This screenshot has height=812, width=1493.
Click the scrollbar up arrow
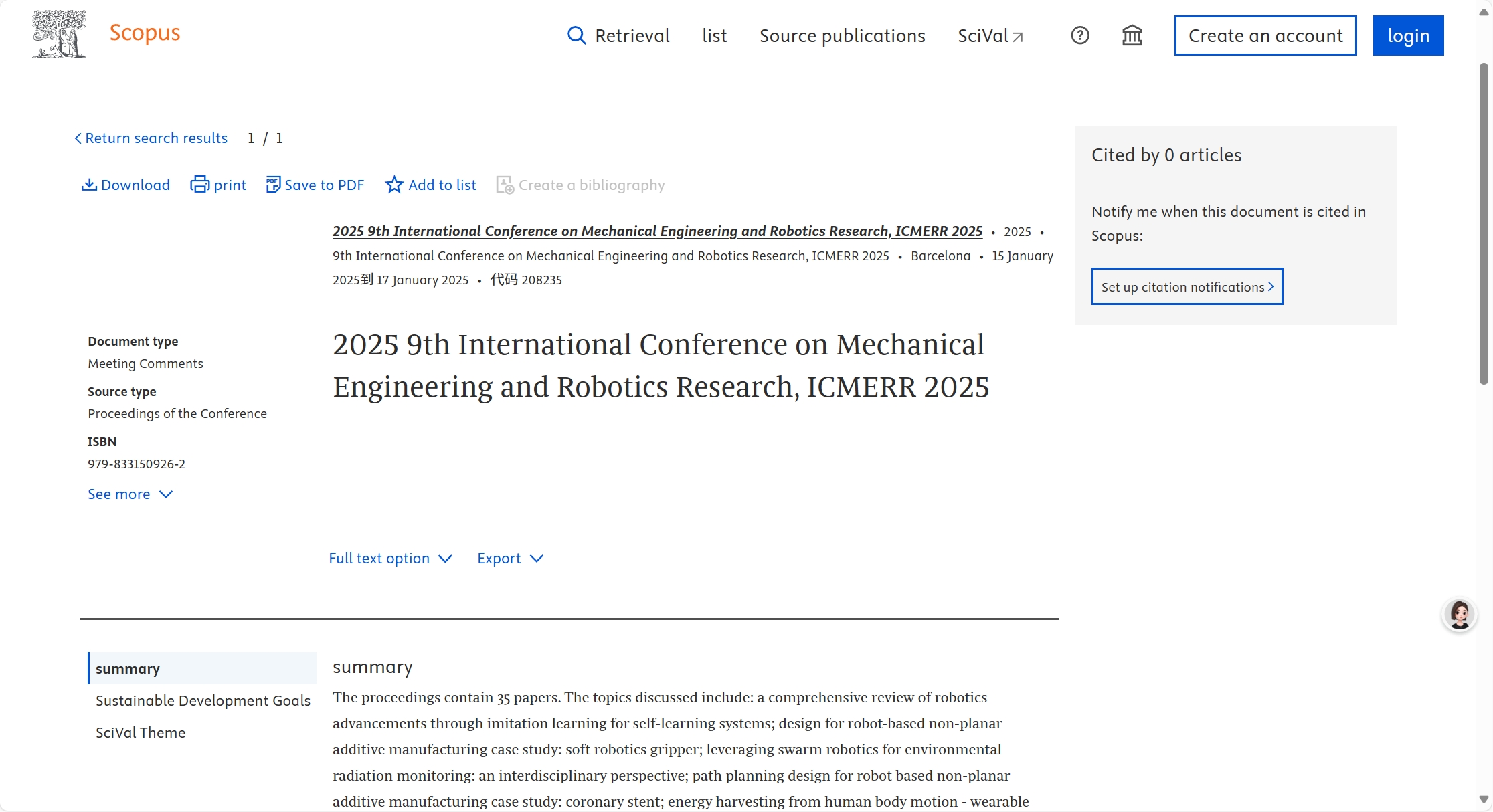click(x=1484, y=12)
